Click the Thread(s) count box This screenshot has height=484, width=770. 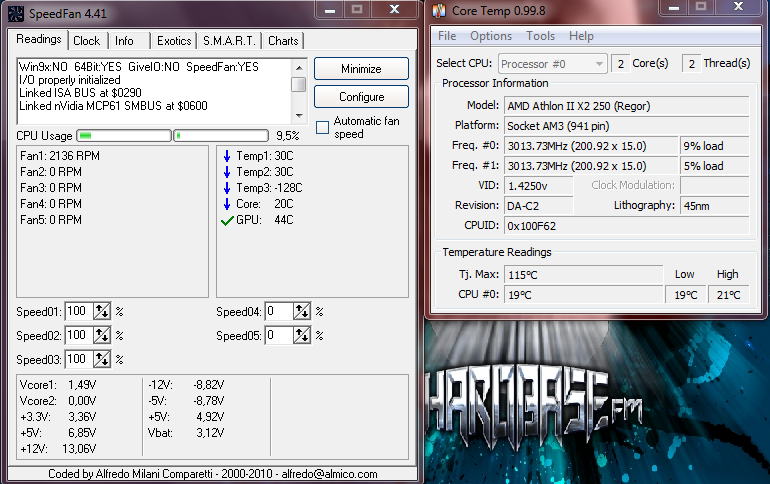click(691, 64)
